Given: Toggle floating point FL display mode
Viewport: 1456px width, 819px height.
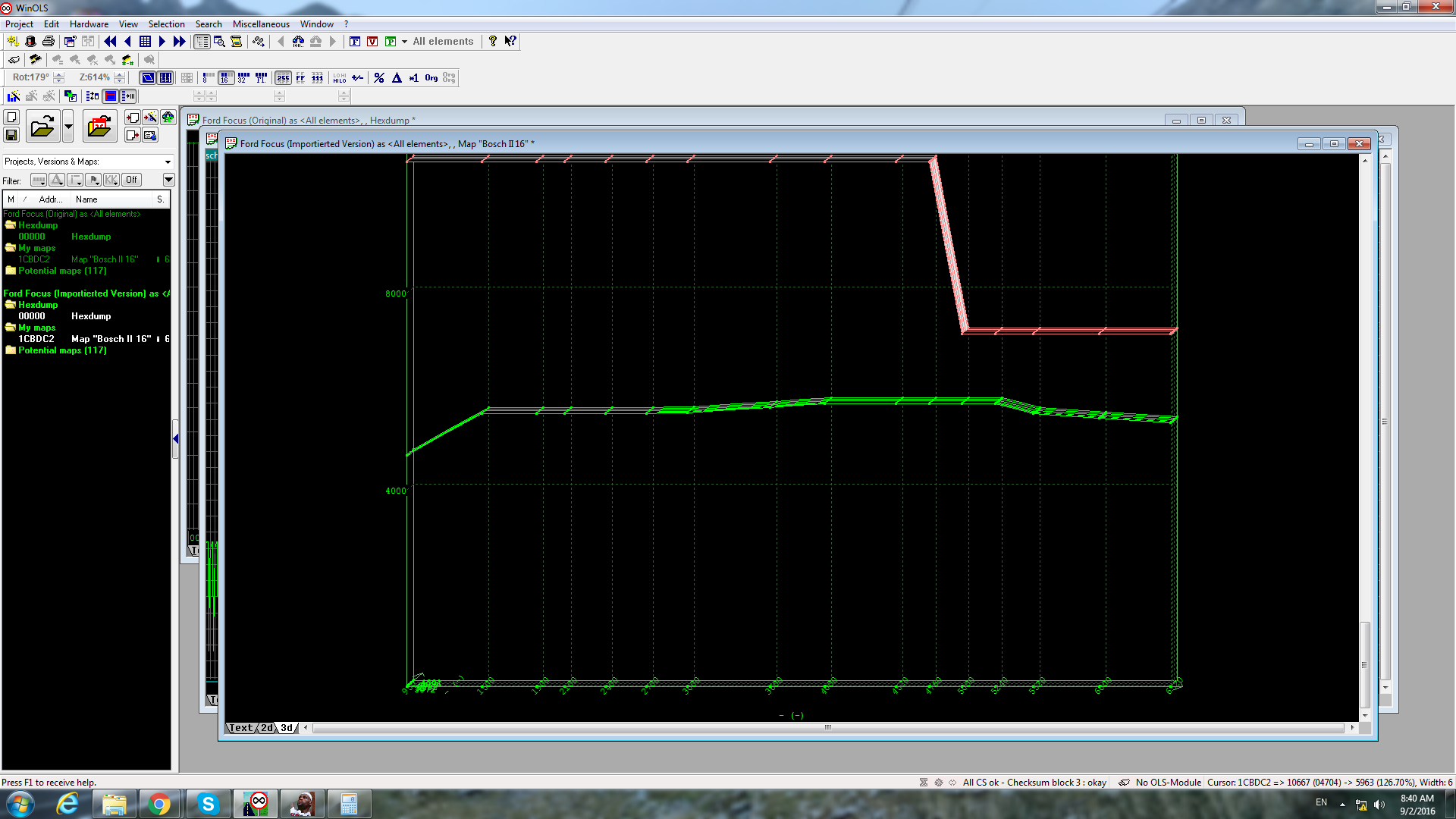Looking at the screenshot, I should 261,77.
